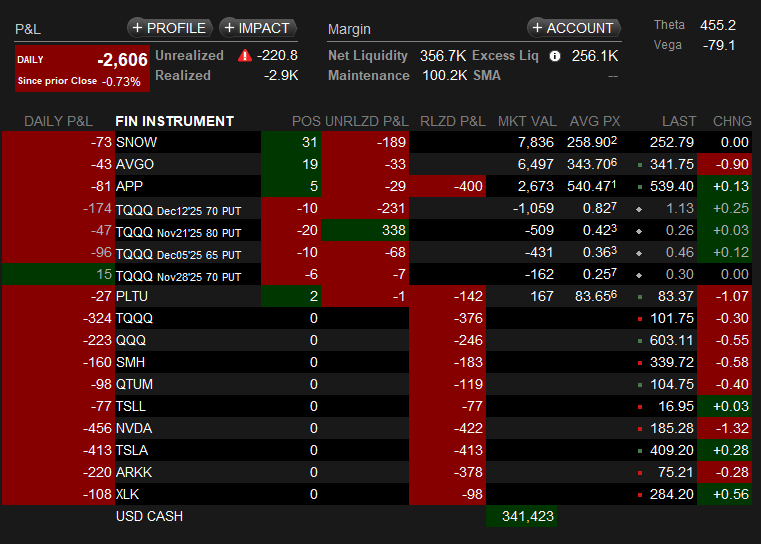Select the QQQ instrument row
761x544 pixels.
point(377,340)
